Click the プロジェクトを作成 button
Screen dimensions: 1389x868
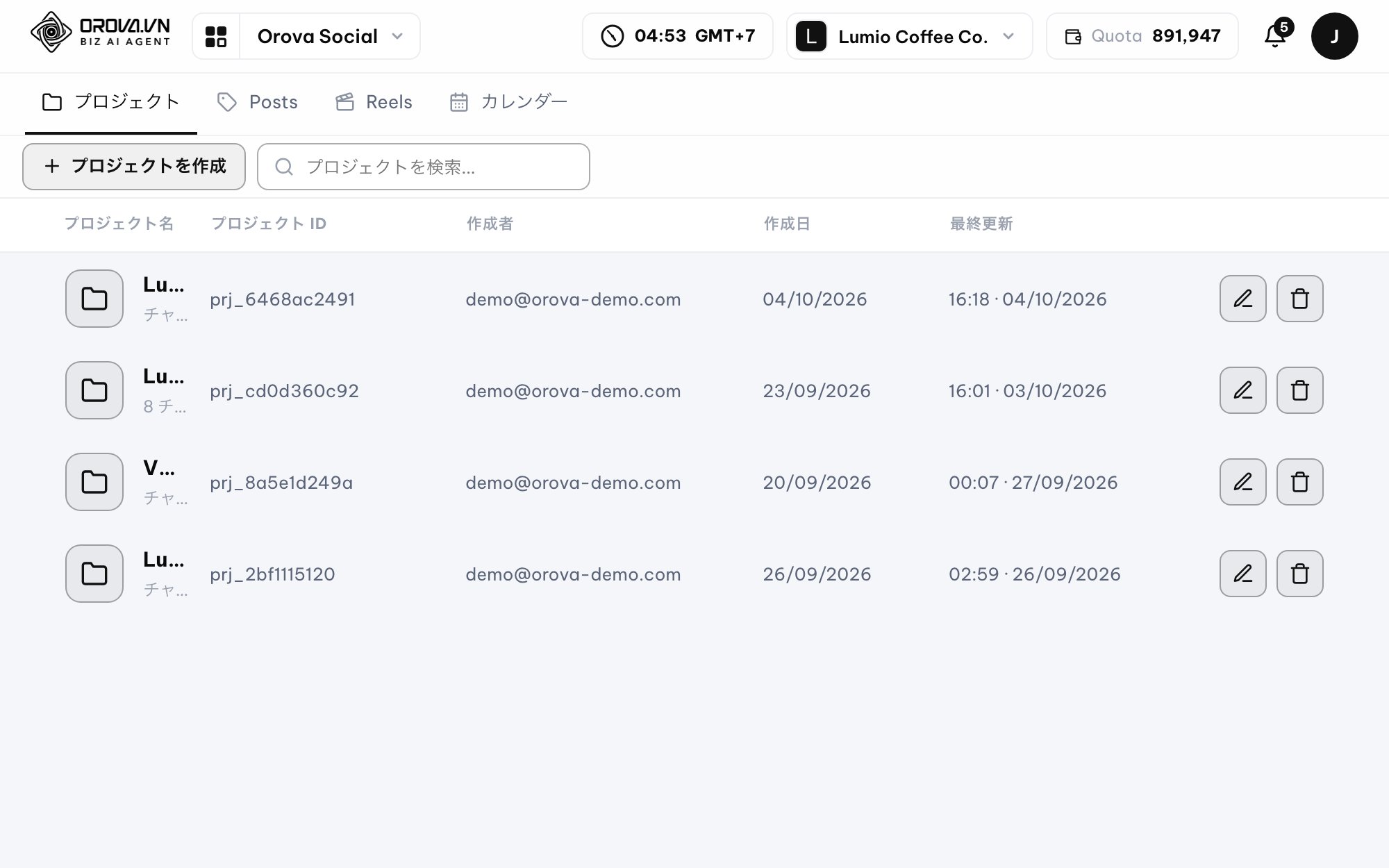click(134, 167)
